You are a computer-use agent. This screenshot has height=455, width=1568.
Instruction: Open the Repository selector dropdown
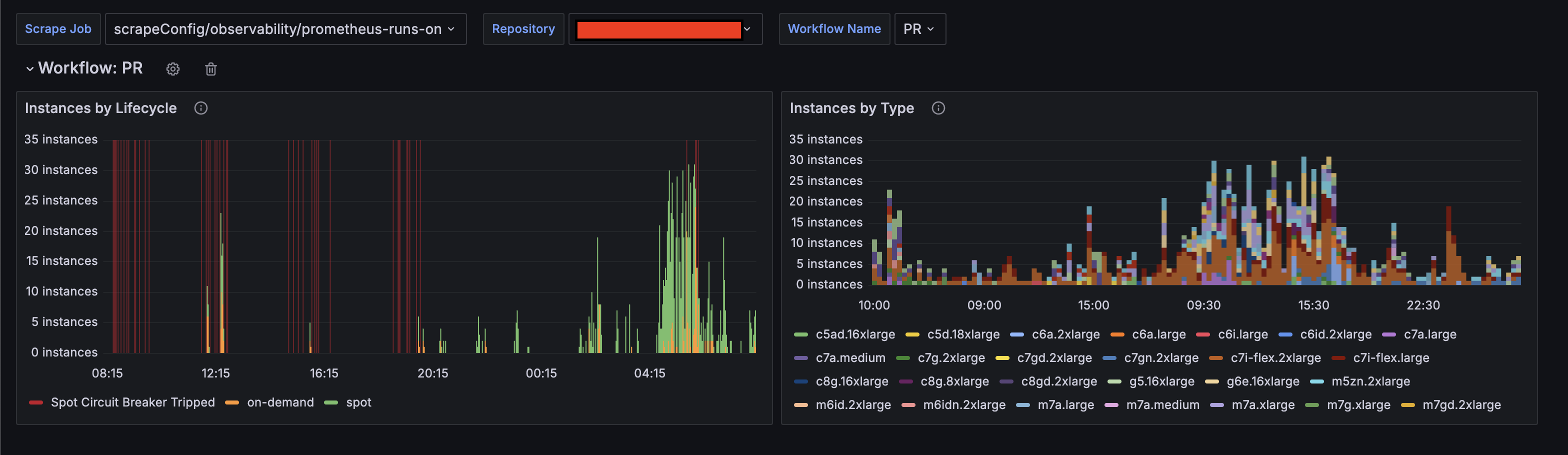click(x=665, y=29)
